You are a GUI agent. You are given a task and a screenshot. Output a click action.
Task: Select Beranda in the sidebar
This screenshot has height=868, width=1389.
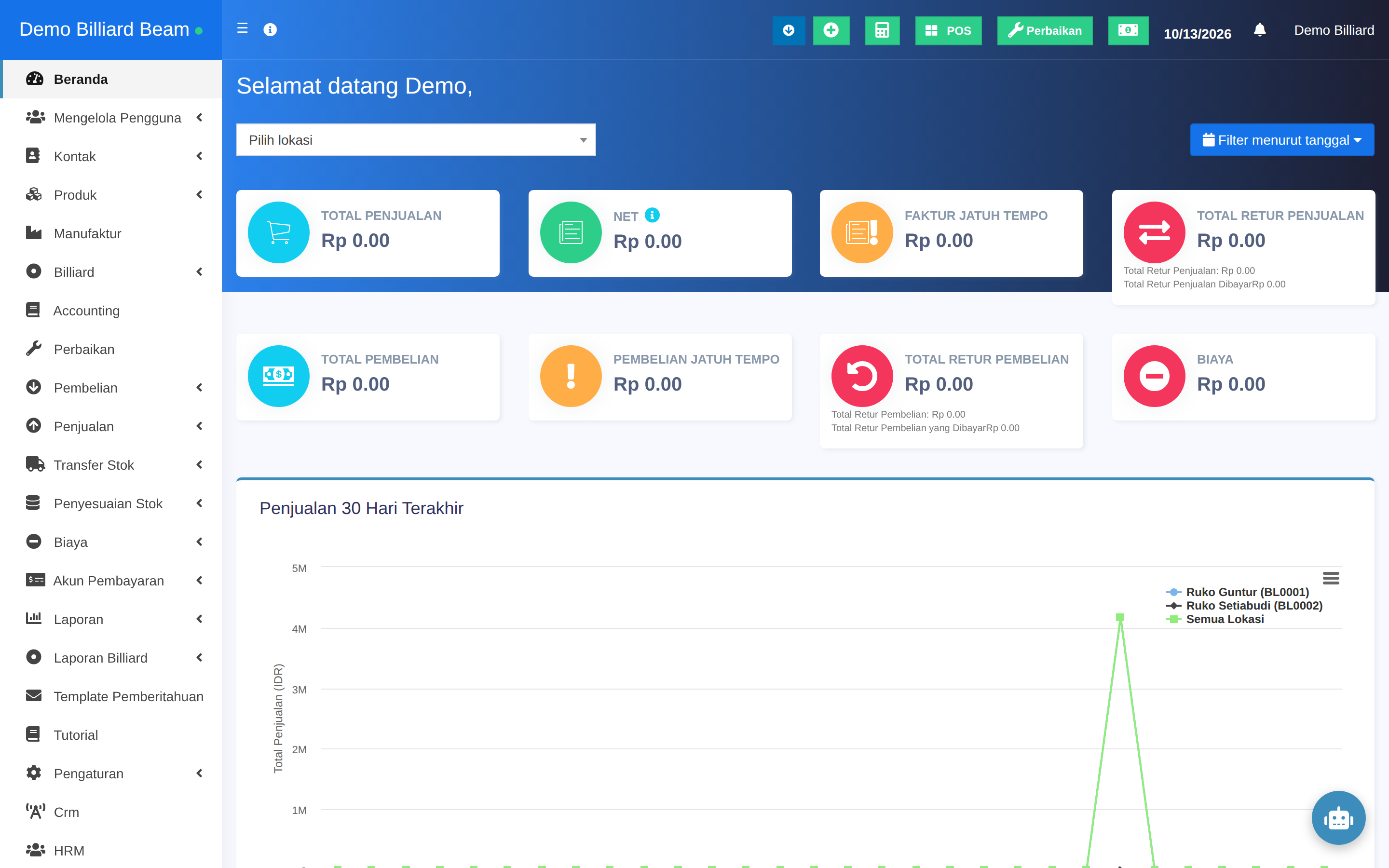pyautogui.click(x=111, y=79)
